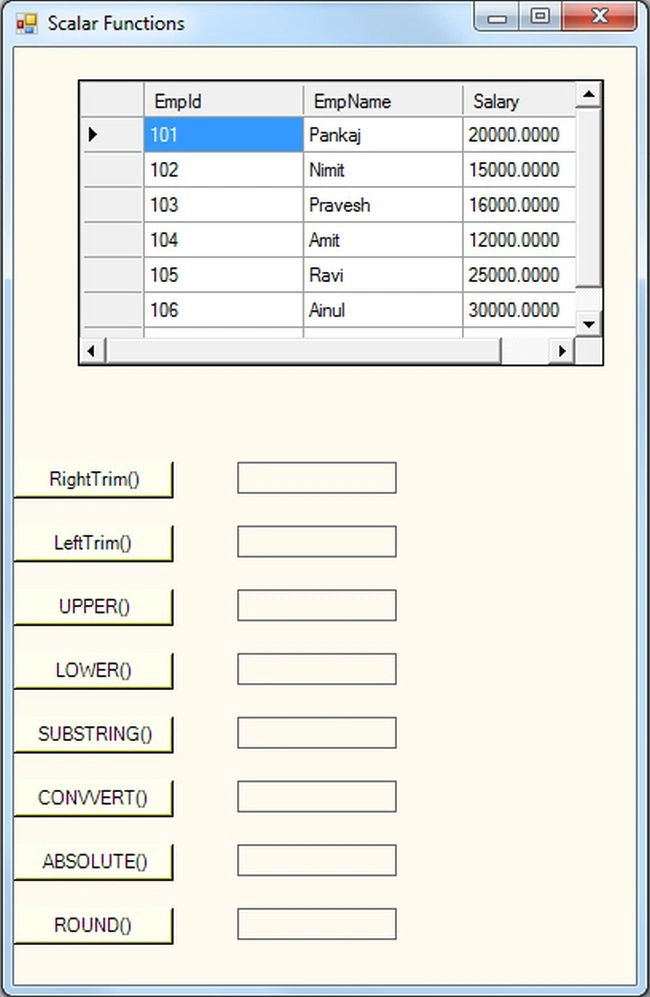Image resolution: width=650 pixels, height=997 pixels.
Task: Click the grid's scroll up arrow
Action: pos(588,95)
